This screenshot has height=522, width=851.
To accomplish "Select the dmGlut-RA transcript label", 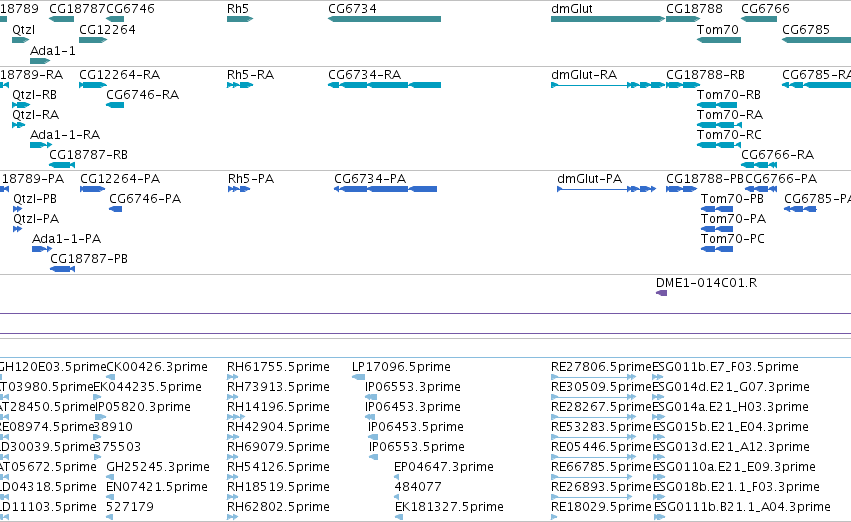I will 584,75.
